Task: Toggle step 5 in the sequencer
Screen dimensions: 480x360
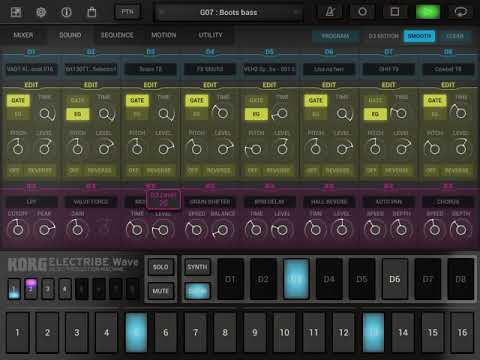Action: coord(136,332)
